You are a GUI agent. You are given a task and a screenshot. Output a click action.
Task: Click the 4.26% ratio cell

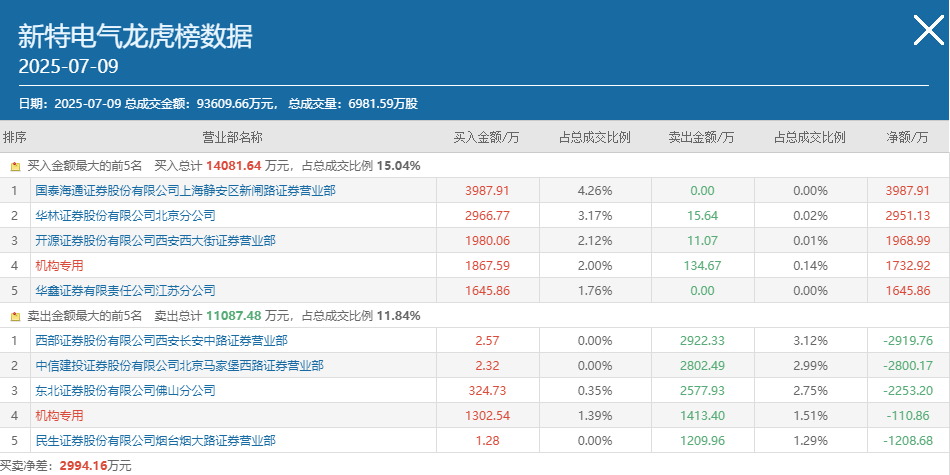[595, 191]
